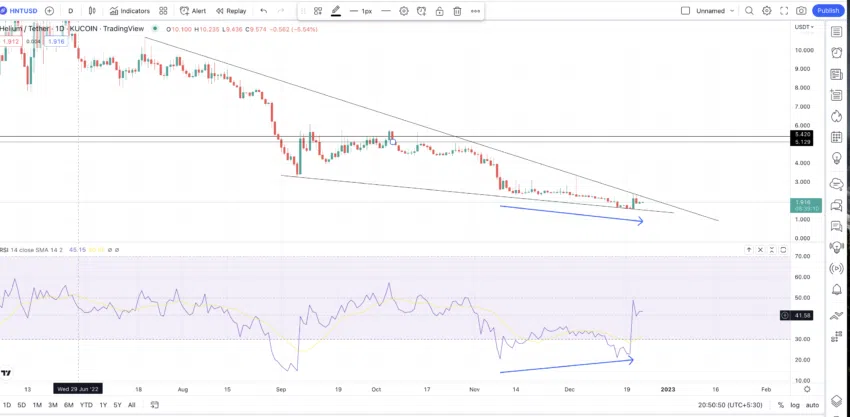Take a chart snapshot with camera icon
Image resolution: width=850 pixels, height=417 pixels.
pyautogui.click(x=801, y=11)
